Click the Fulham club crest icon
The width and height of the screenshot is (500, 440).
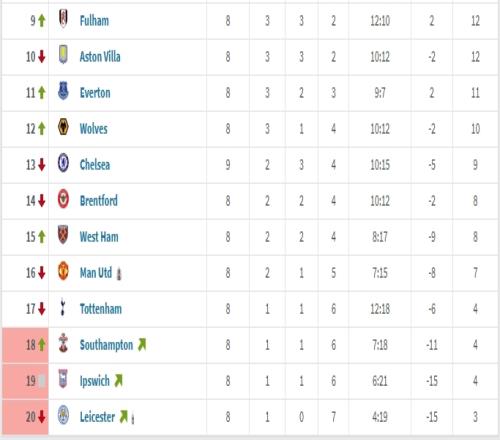pyautogui.click(x=63, y=18)
